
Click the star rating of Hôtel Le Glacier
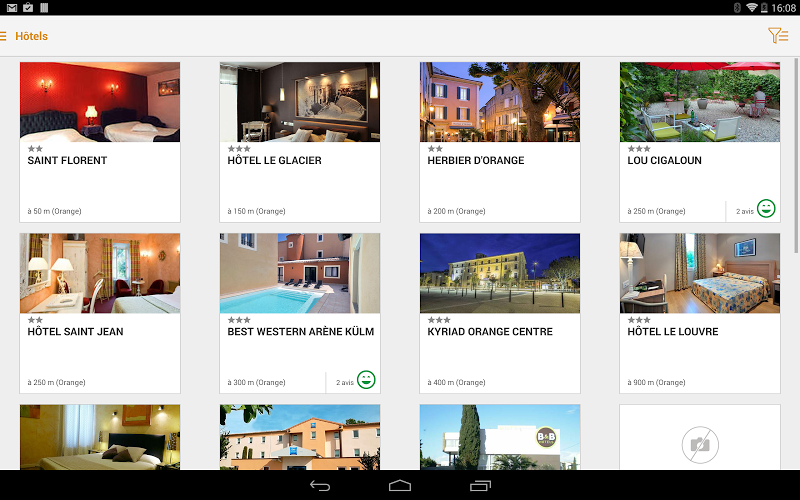(239, 149)
